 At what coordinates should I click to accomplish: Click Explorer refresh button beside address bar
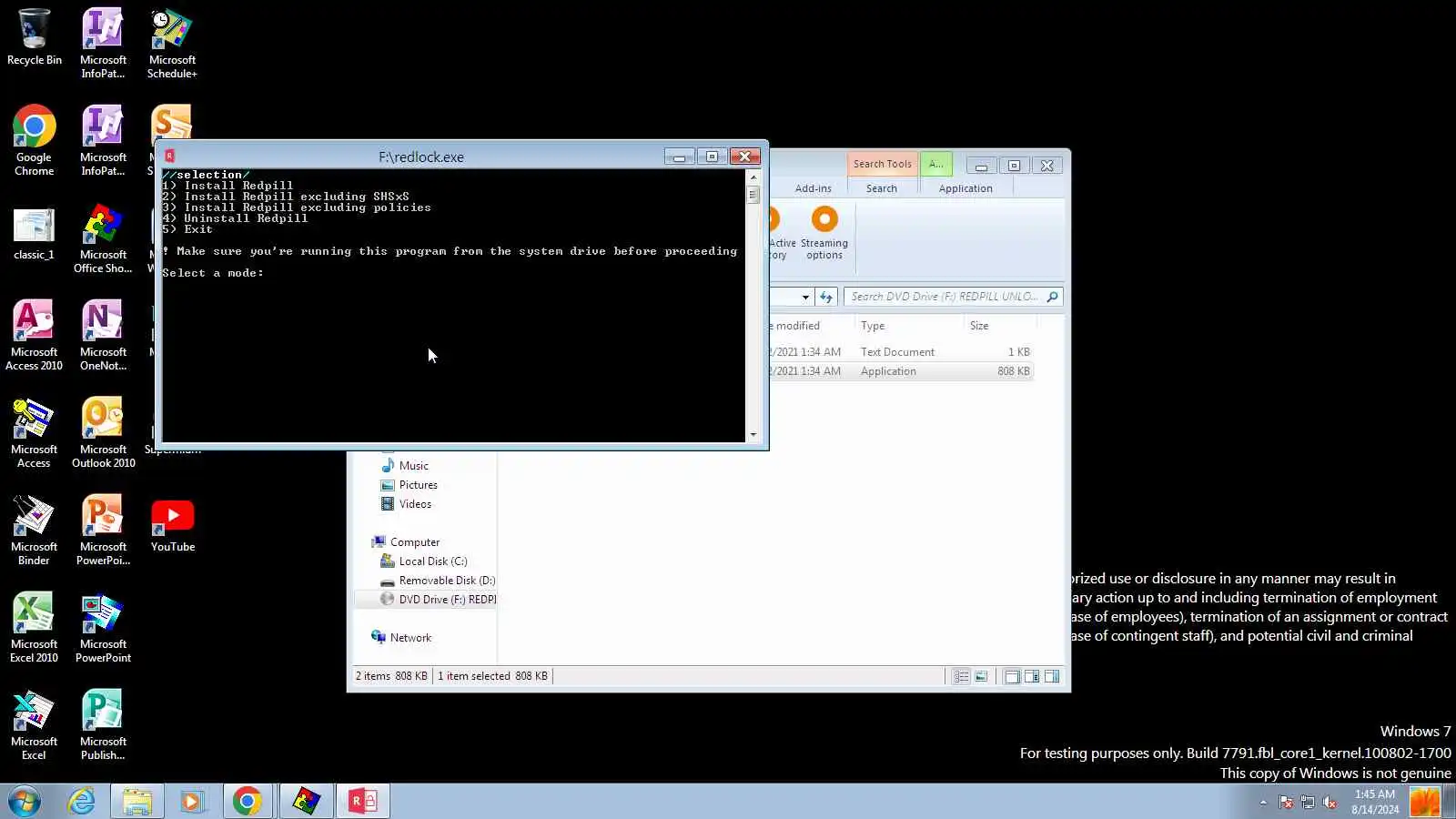825,297
